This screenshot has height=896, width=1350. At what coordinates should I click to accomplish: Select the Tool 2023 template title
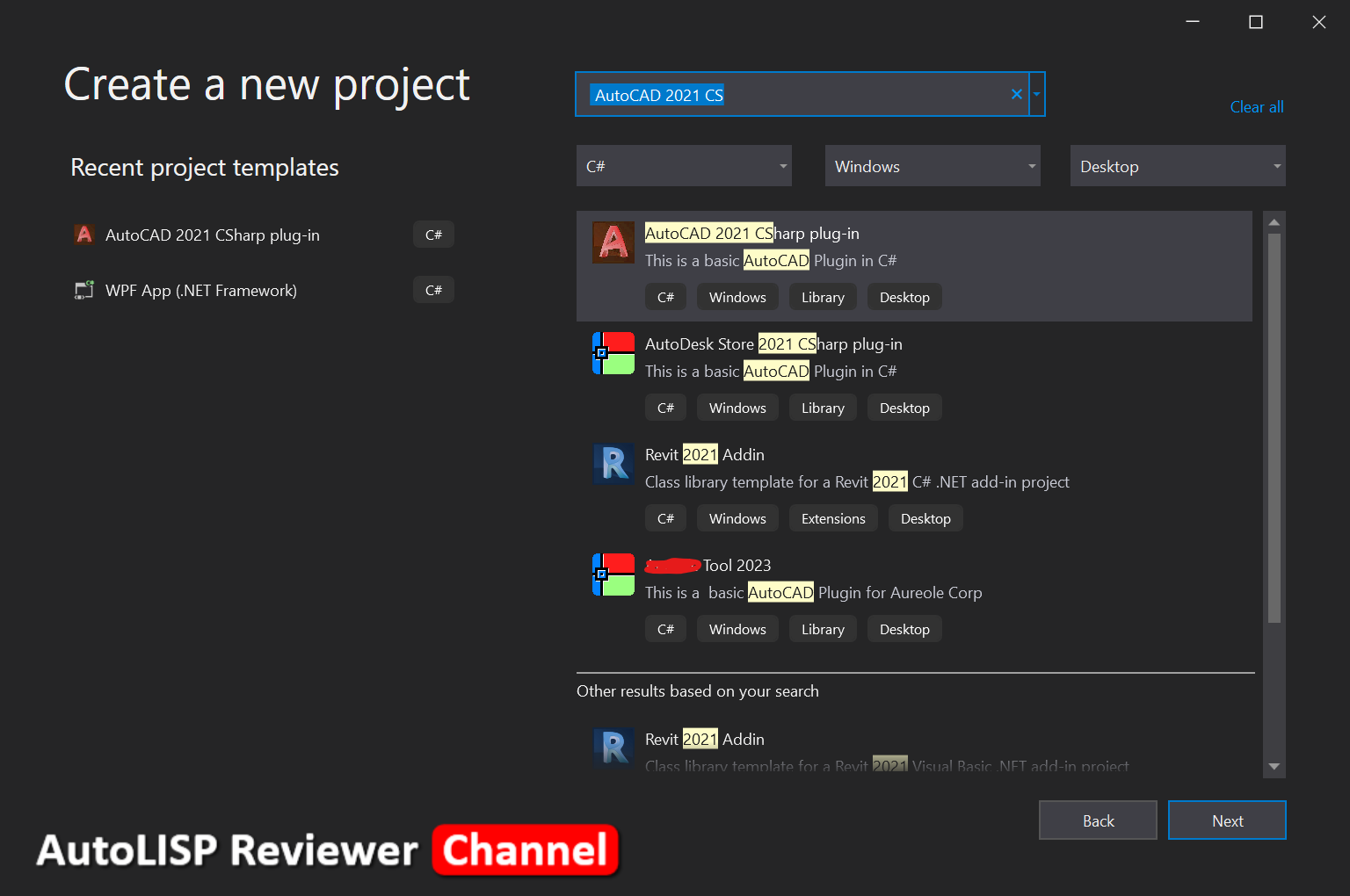(708, 565)
